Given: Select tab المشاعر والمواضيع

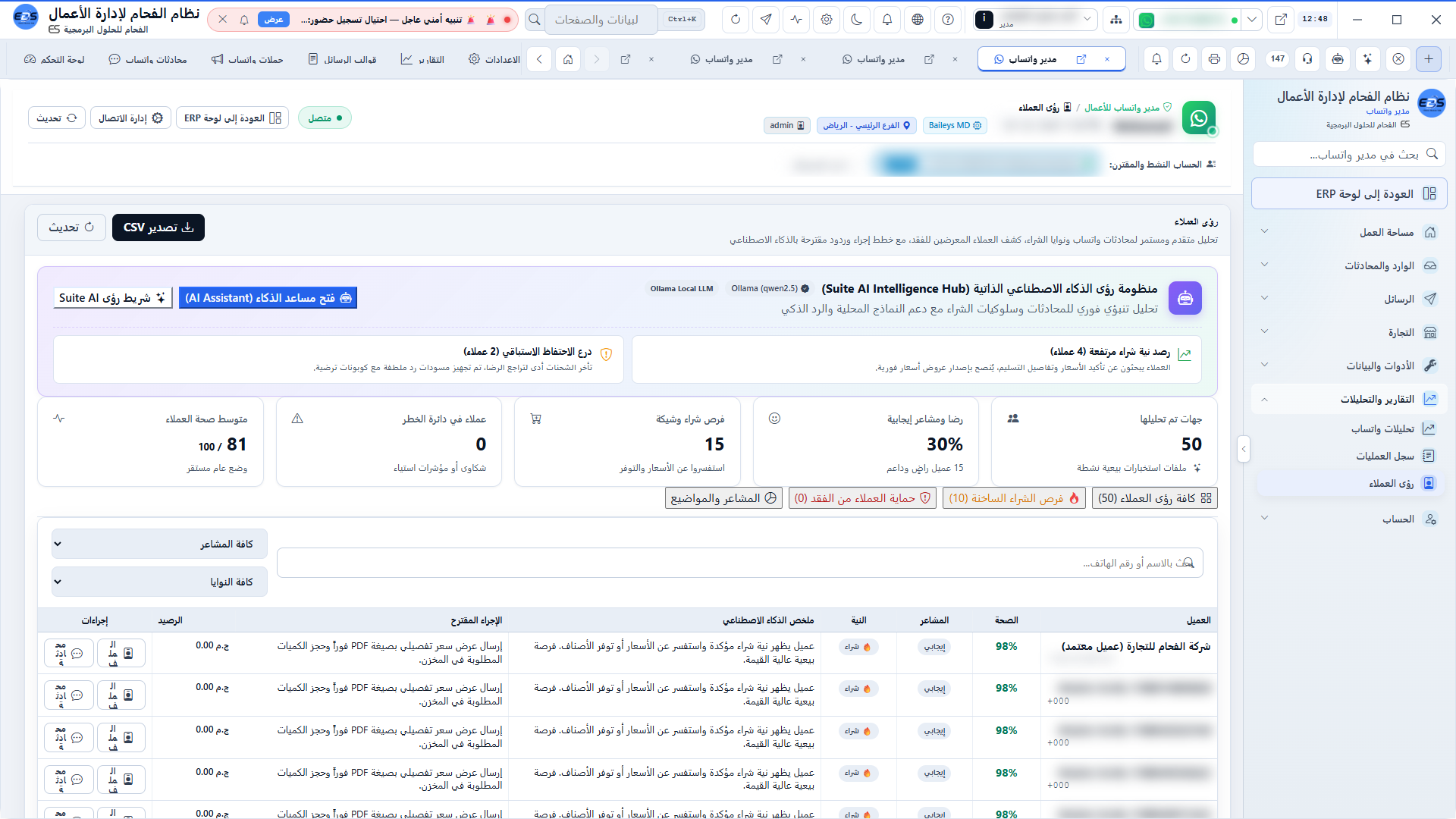Looking at the screenshot, I should click(723, 498).
